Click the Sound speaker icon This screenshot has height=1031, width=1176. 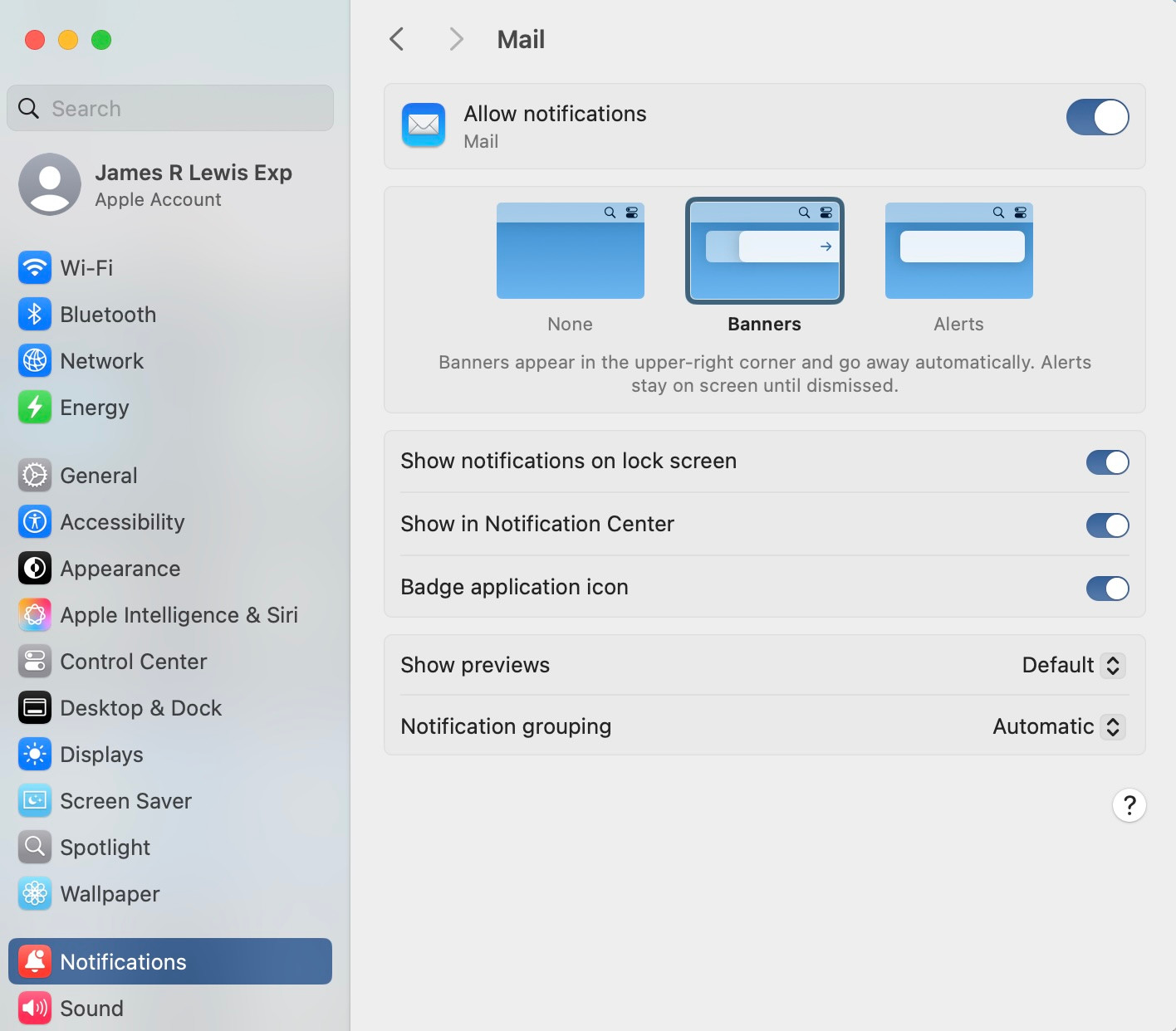coord(35,1009)
